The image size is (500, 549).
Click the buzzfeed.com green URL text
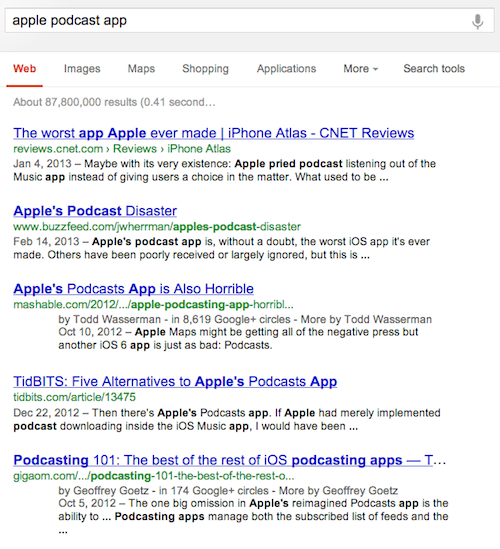(157, 227)
